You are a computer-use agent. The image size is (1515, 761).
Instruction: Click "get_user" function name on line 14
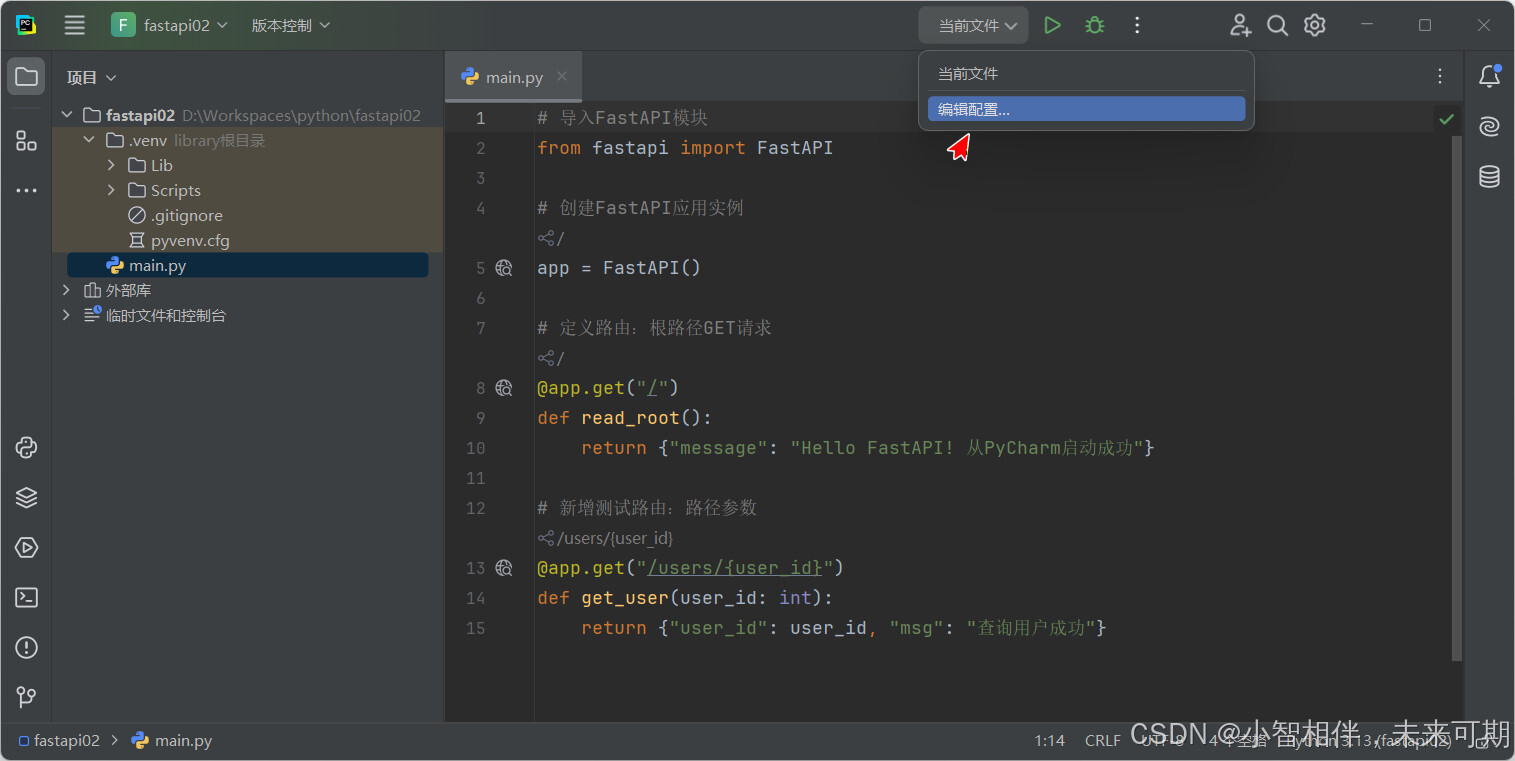tap(625, 598)
